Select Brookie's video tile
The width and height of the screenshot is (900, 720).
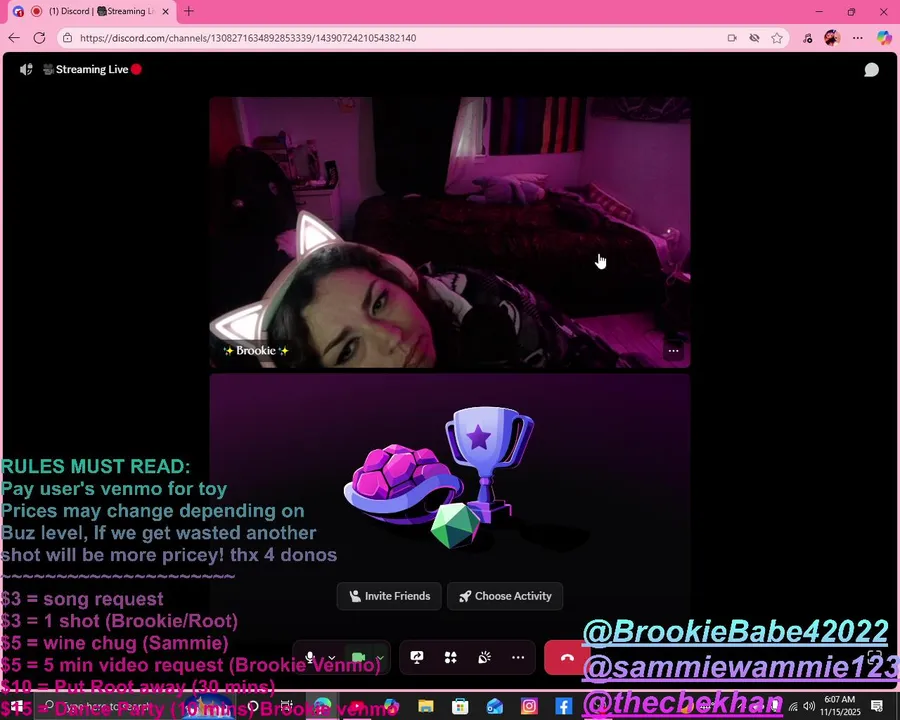[x=449, y=232]
